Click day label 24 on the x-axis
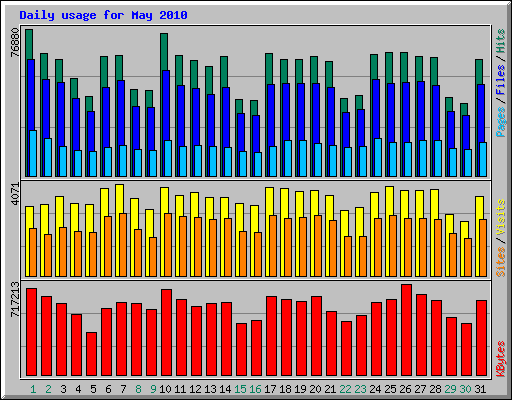The width and height of the screenshot is (512, 400). tap(375, 389)
